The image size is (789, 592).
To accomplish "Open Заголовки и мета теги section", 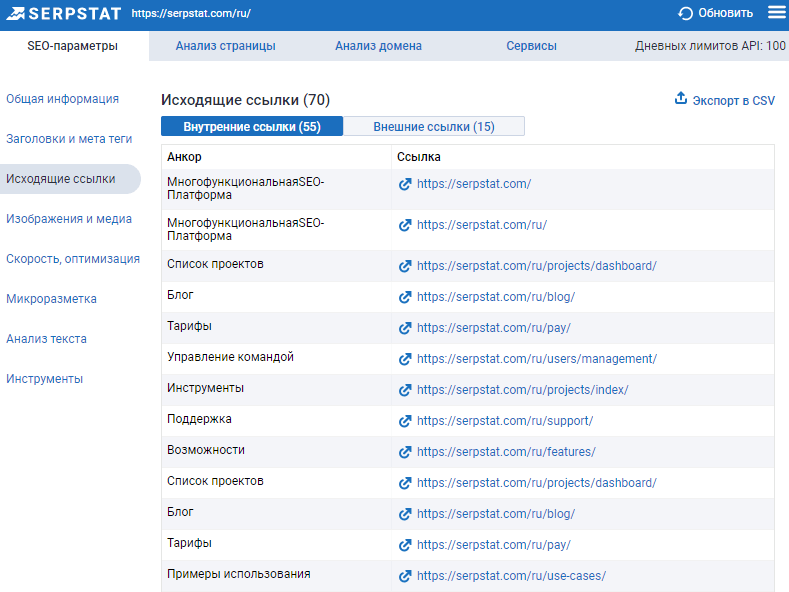I will (69, 139).
